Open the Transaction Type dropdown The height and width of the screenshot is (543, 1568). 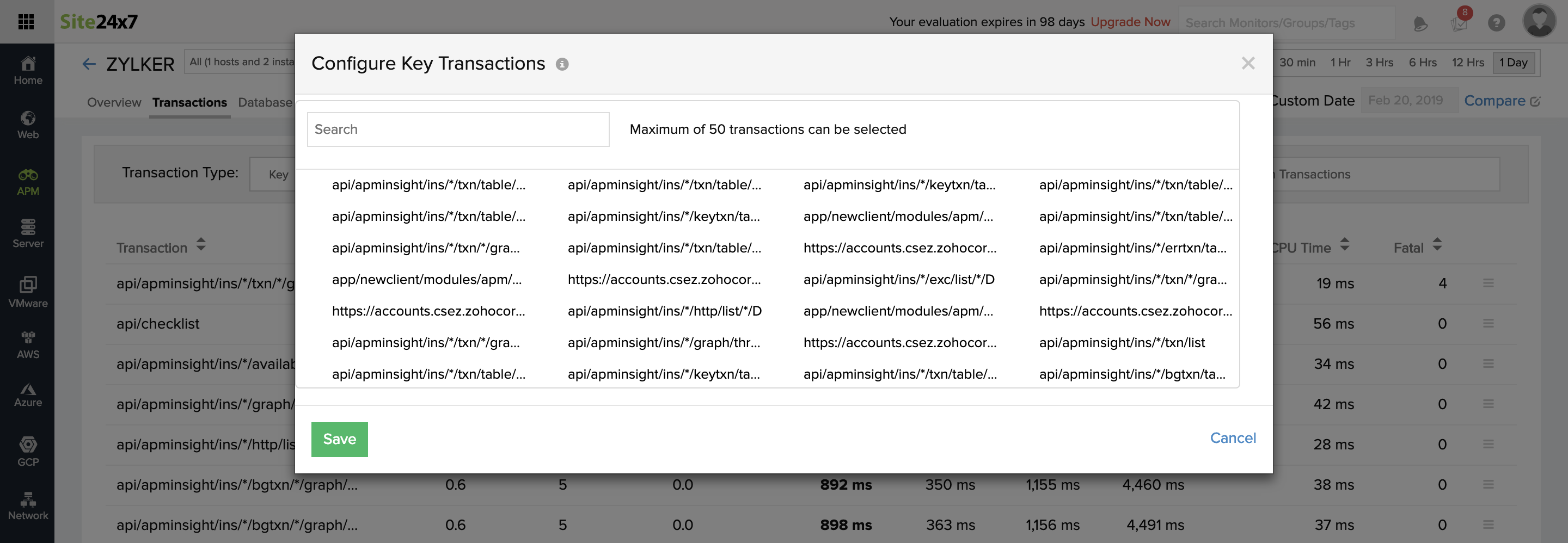(278, 174)
